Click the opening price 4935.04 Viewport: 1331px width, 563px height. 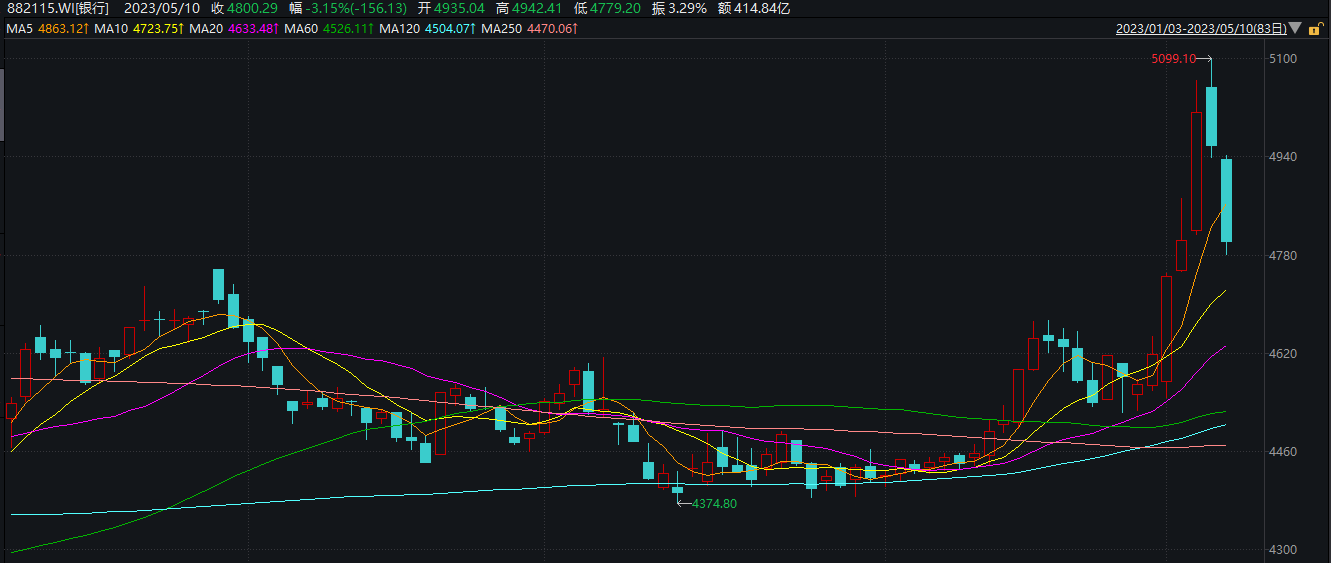(460, 8)
